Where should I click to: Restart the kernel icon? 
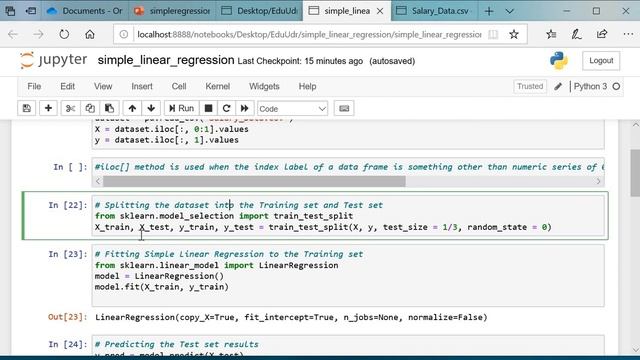click(x=227, y=109)
